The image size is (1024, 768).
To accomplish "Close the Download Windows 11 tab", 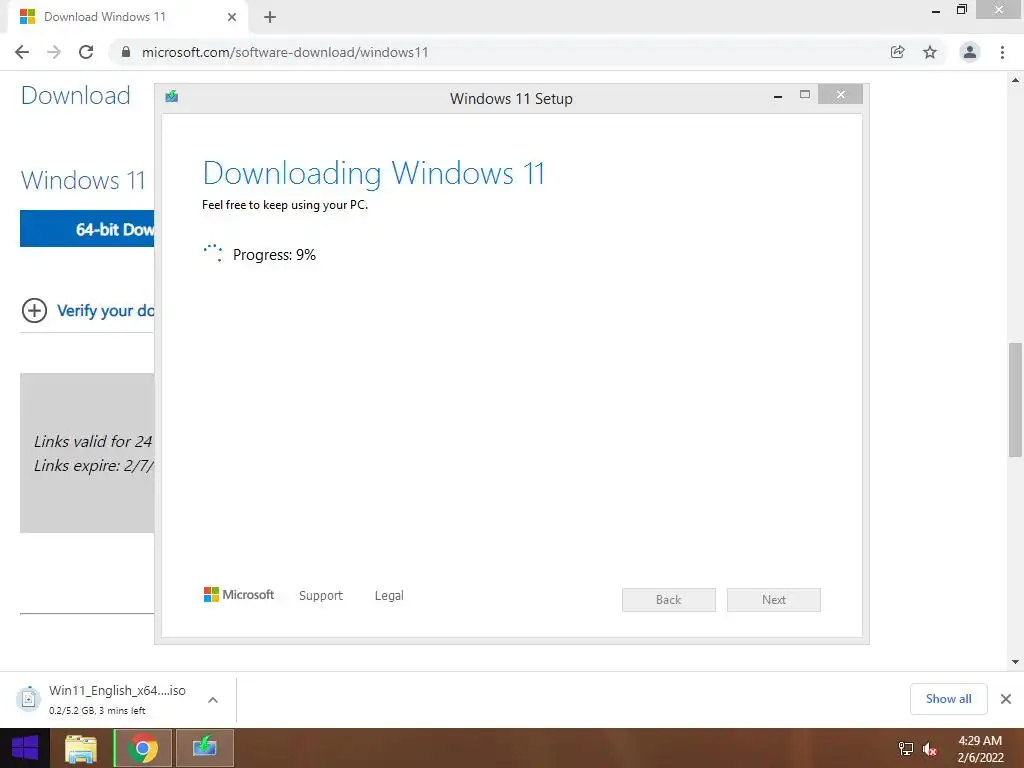I will [232, 17].
